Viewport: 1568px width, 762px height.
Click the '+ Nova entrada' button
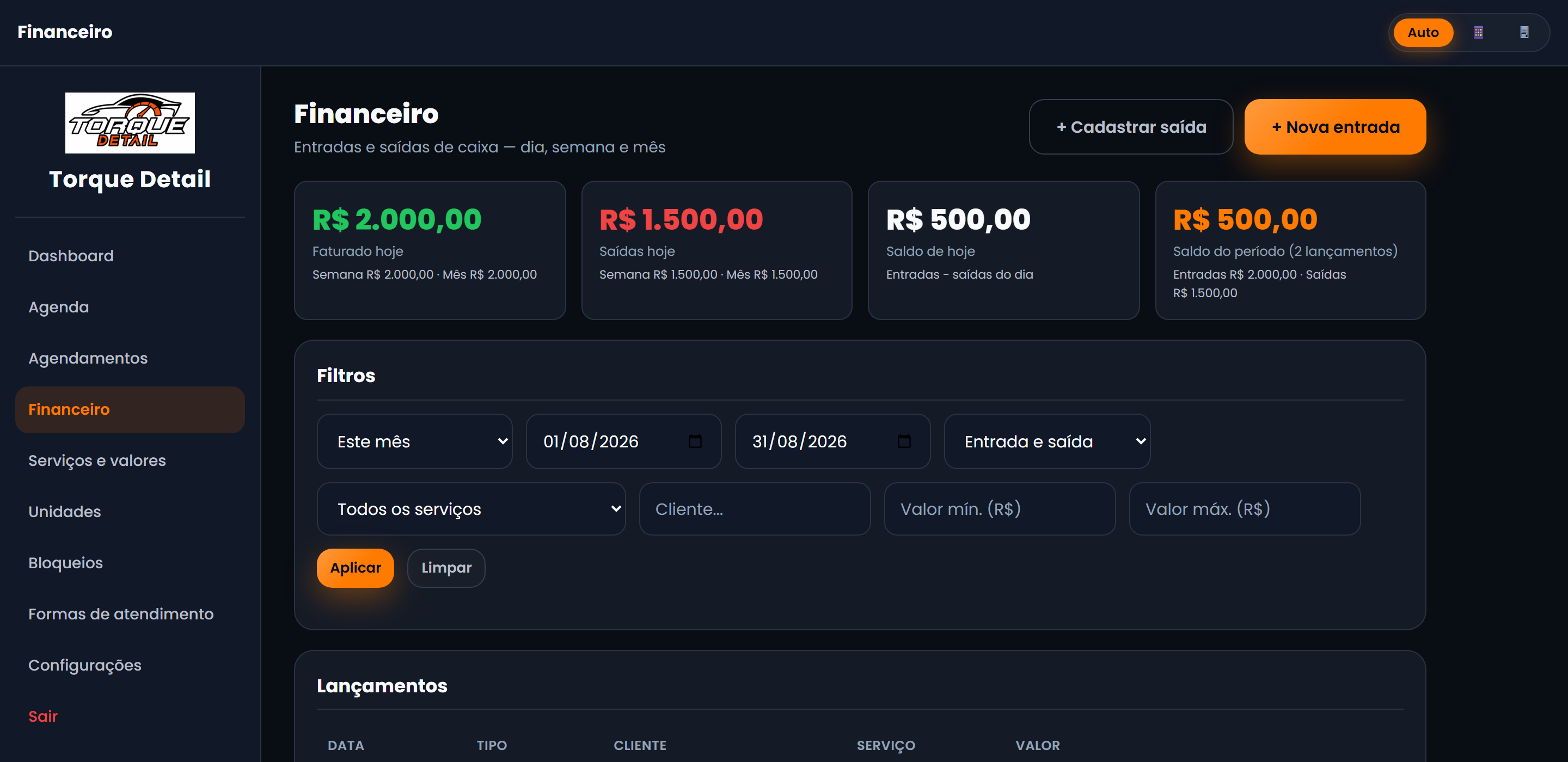point(1335,127)
